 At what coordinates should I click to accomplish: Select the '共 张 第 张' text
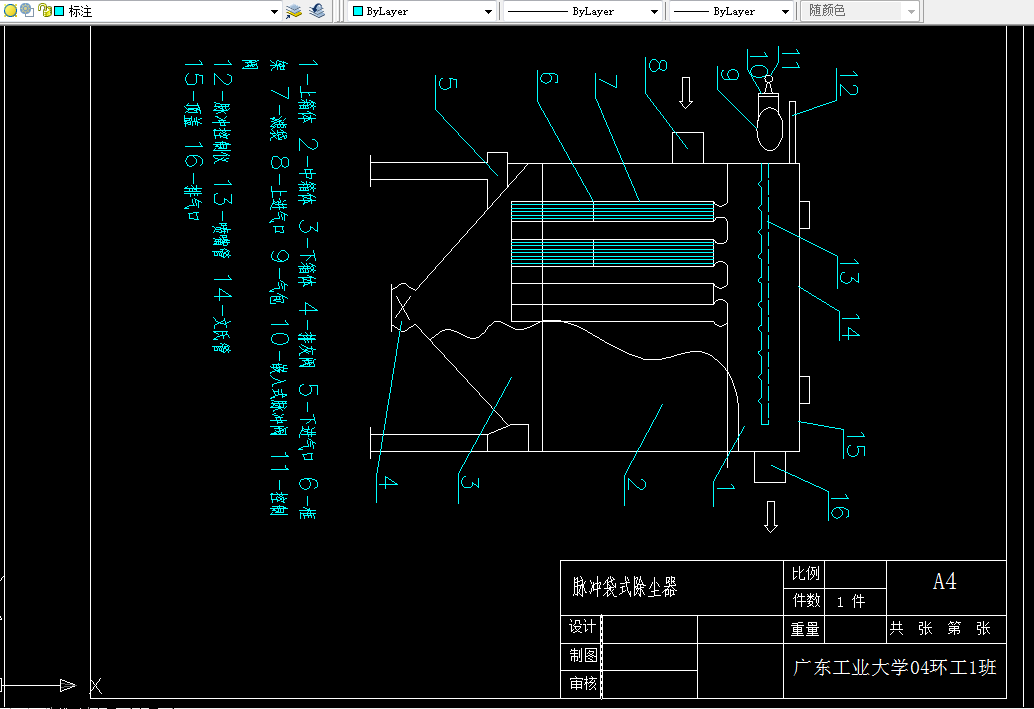click(940, 628)
